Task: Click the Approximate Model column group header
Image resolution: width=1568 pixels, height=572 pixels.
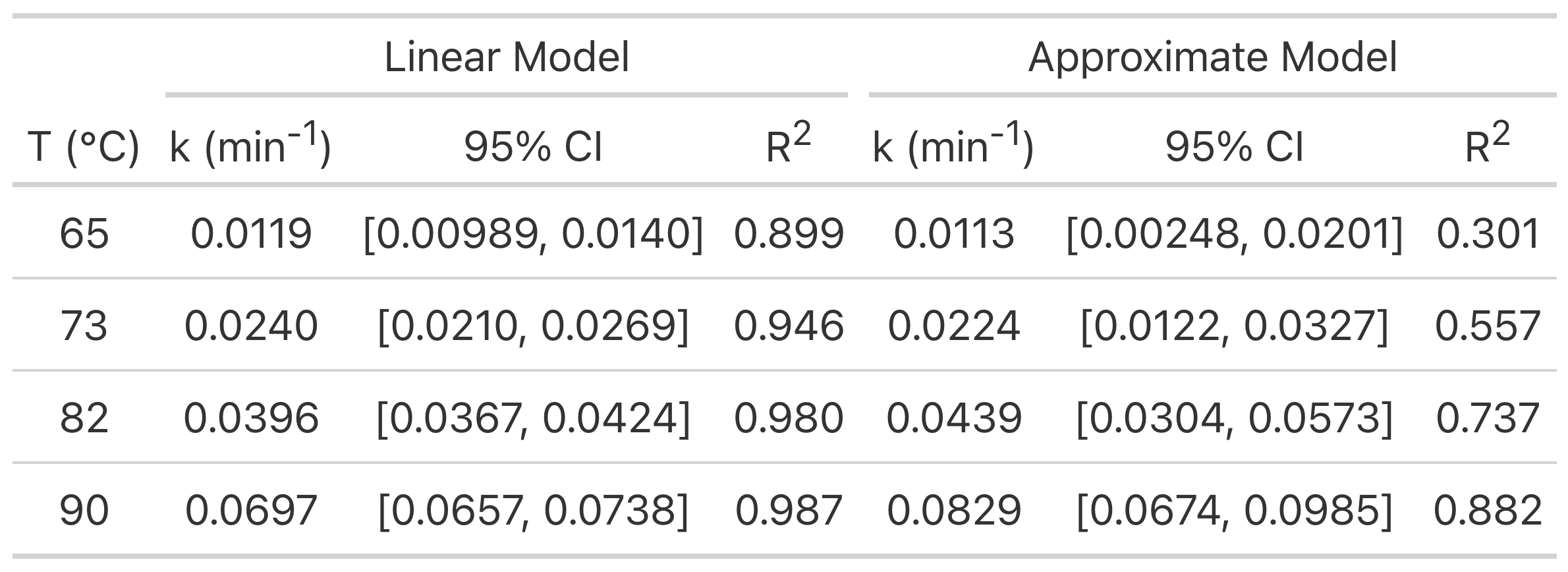Action: pyautogui.click(x=1212, y=57)
